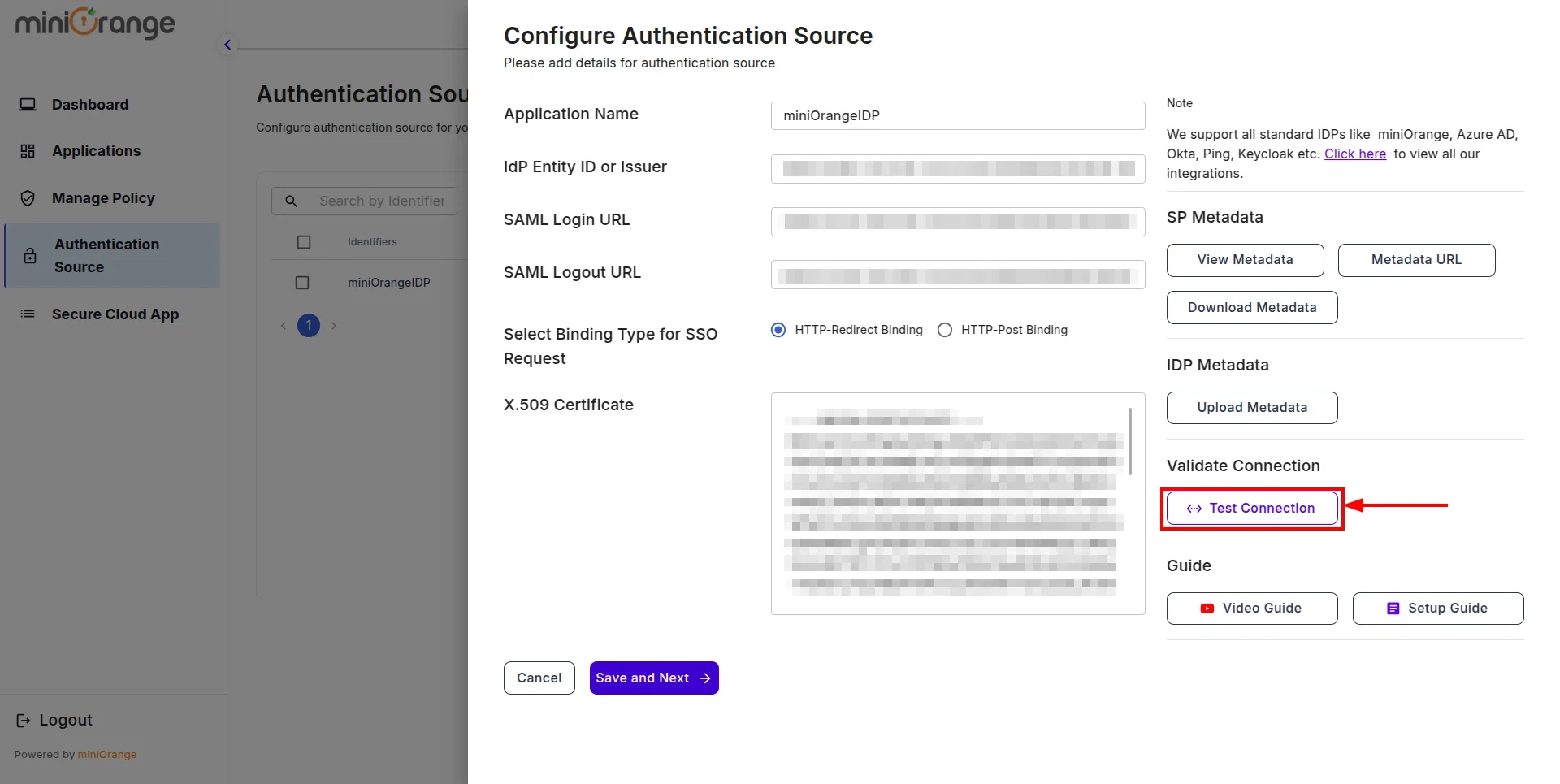
Task: Click the previous page chevron in pagination
Action: point(283,325)
